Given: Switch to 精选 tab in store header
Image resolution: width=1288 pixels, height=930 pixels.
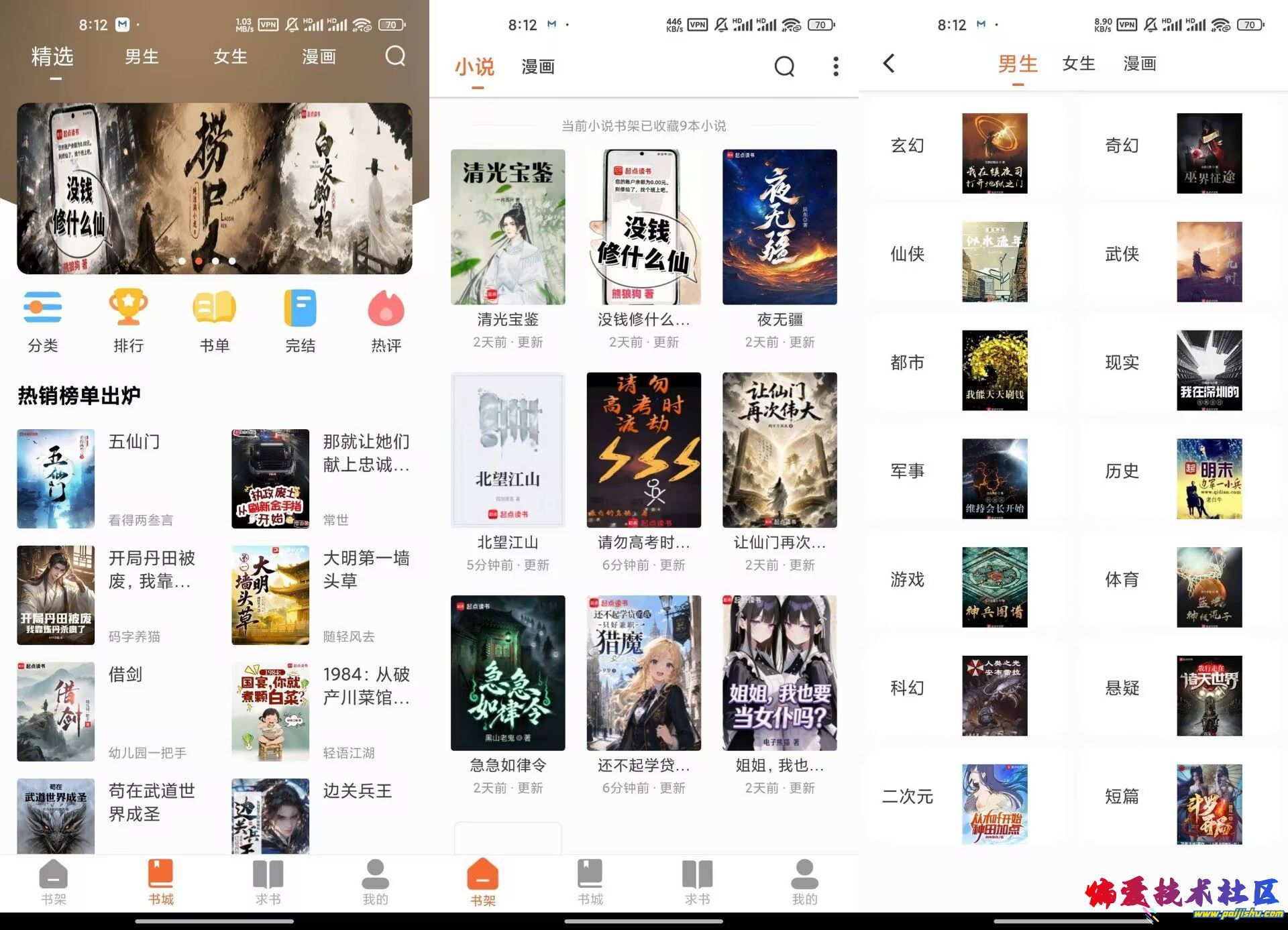Looking at the screenshot, I should coord(52,56).
